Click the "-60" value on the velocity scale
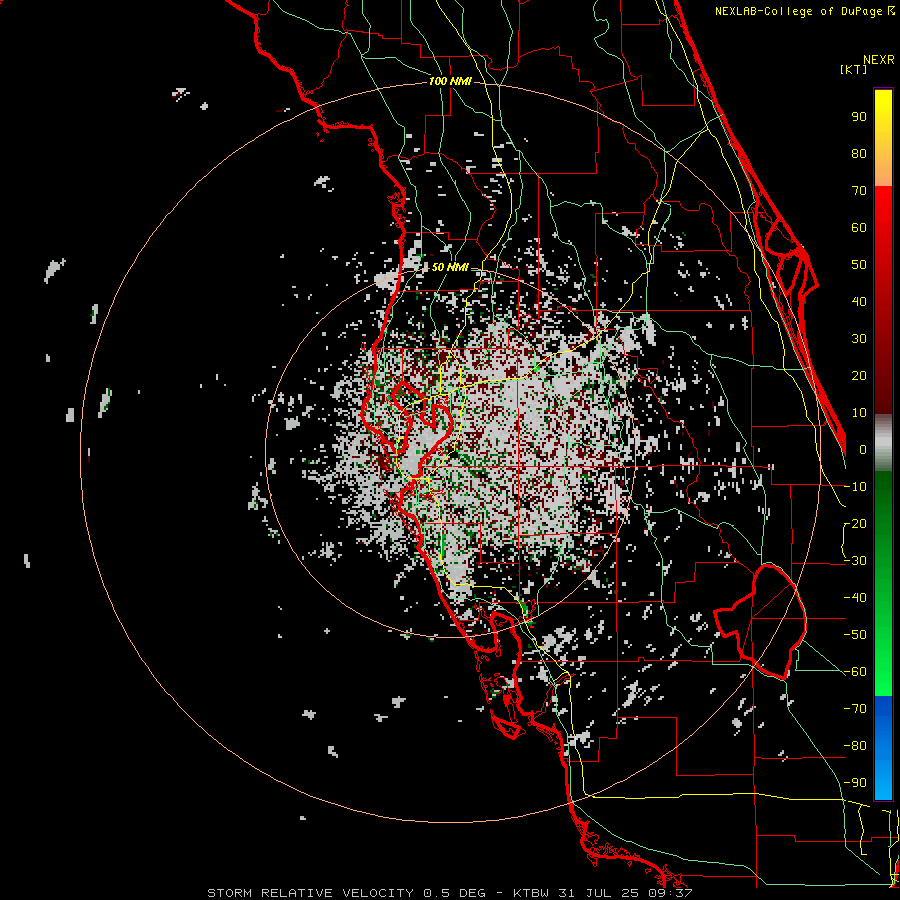Screen dimensions: 900x900 click(855, 672)
